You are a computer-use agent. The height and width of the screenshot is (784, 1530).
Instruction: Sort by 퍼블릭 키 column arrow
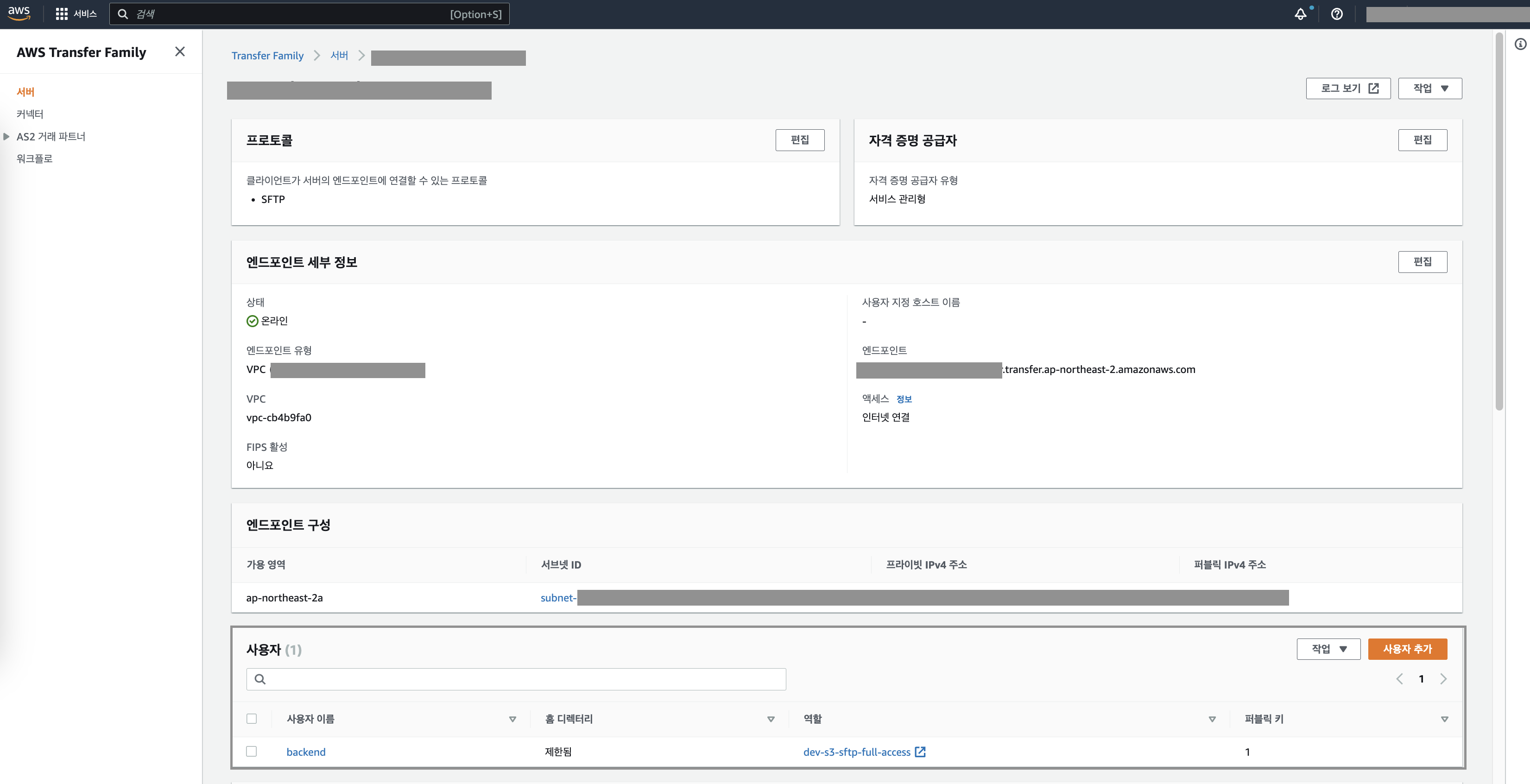1444,719
